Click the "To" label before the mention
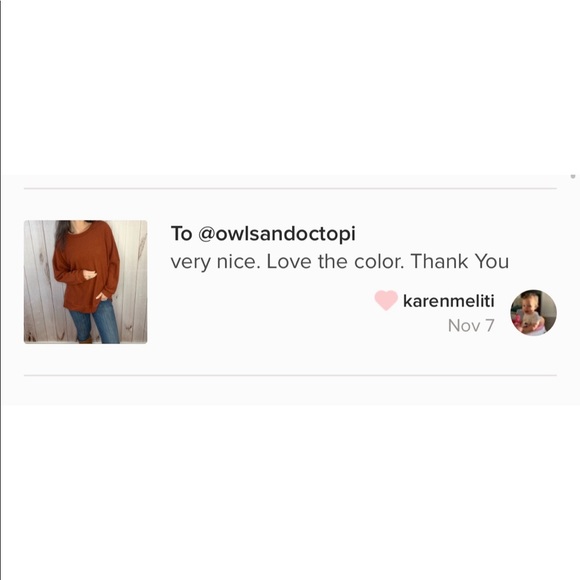Screen dimensions: 580x580 pyautogui.click(x=181, y=234)
